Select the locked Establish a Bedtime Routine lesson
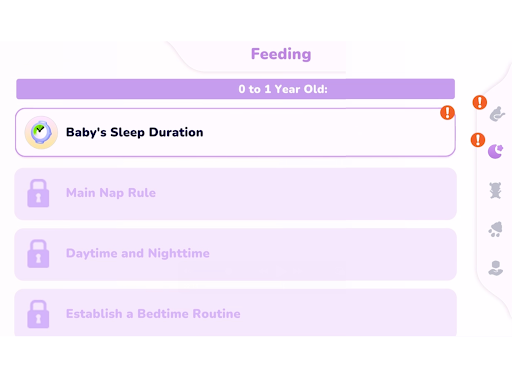The height and width of the screenshot is (384, 512). click(235, 313)
